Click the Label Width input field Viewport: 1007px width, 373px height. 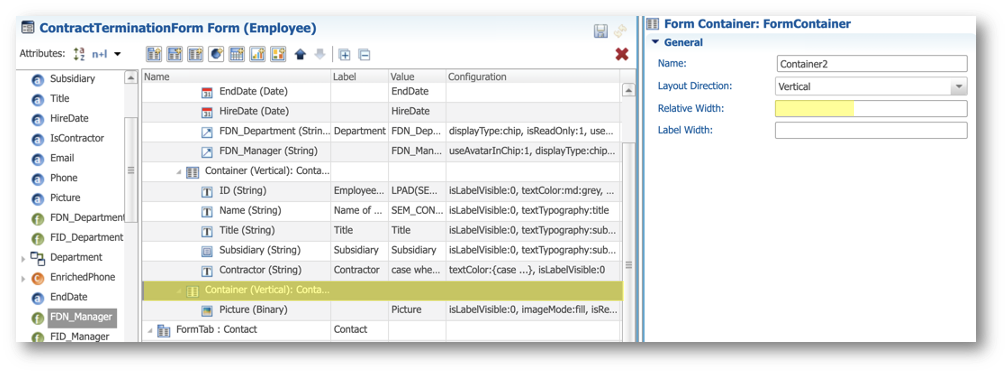[871, 130]
